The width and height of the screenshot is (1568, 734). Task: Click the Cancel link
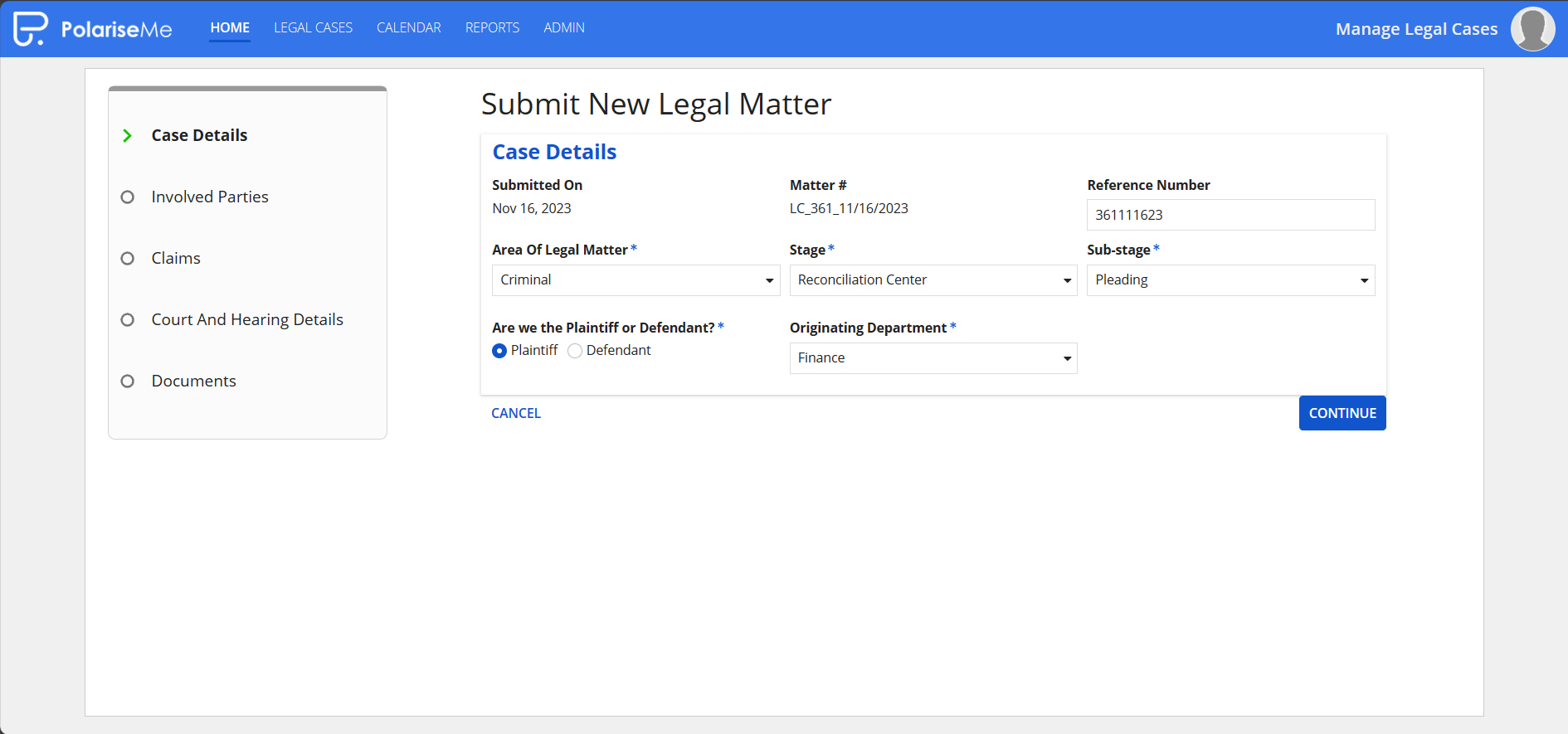pos(516,413)
